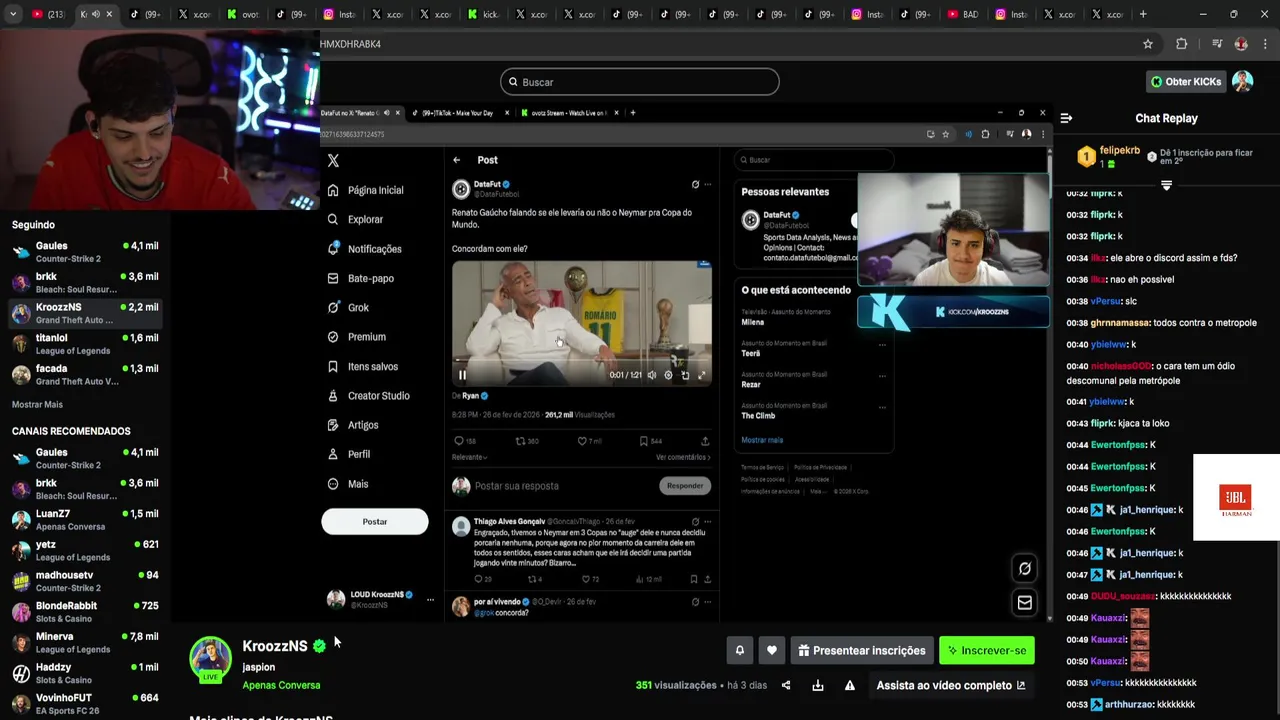Image resolution: width=1280 pixels, height=720 pixels.
Task: Bookmark page with Chrome star icon
Action: coord(1148,44)
